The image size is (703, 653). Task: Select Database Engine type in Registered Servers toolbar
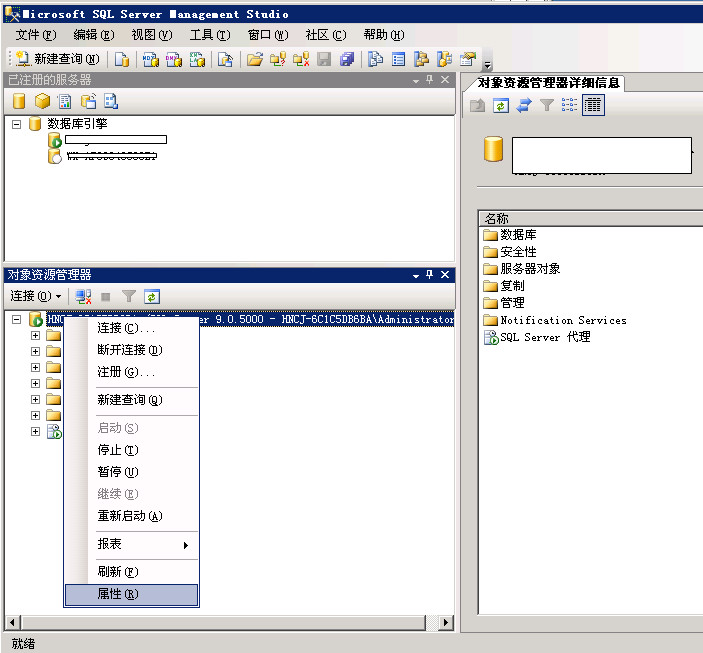tap(19, 101)
